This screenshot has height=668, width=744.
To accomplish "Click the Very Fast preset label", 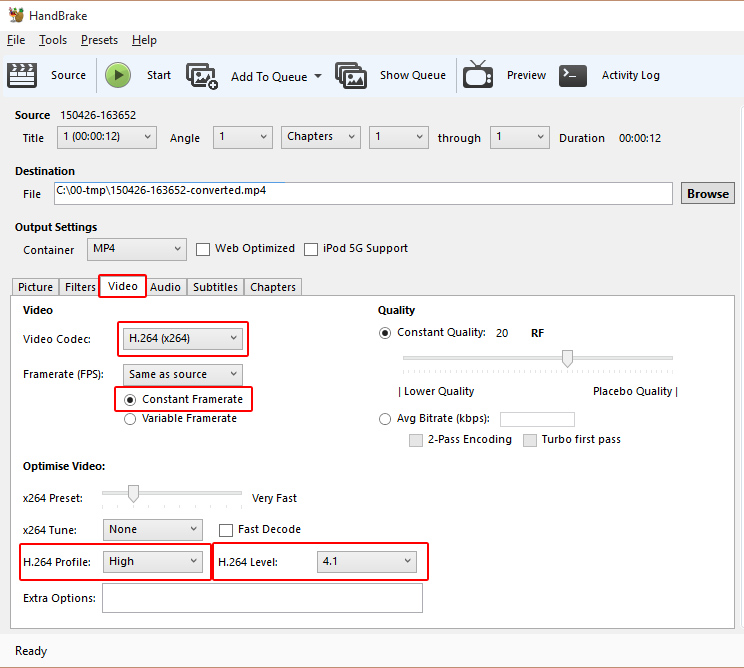I will (274, 498).
